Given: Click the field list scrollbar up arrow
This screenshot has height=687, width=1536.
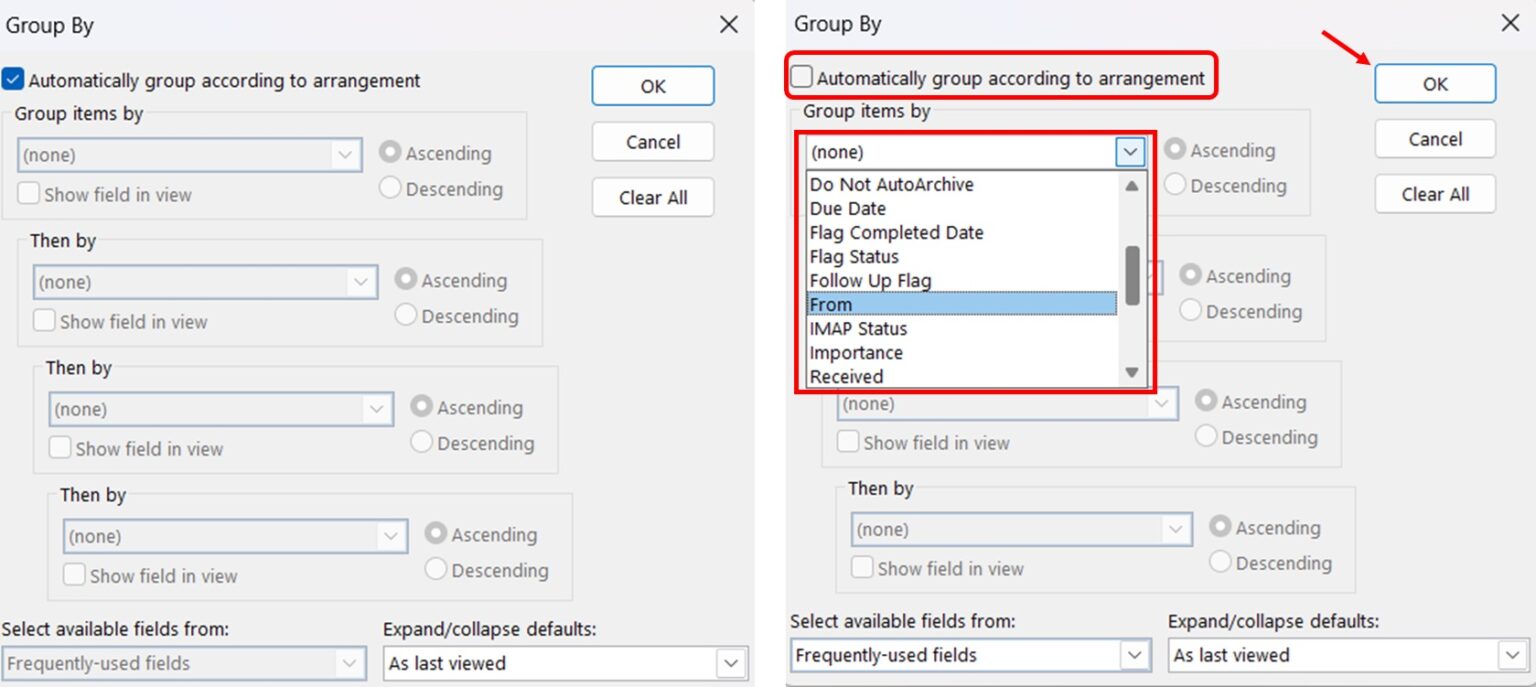Looking at the screenshot, I should click(x=1132, y=185).
